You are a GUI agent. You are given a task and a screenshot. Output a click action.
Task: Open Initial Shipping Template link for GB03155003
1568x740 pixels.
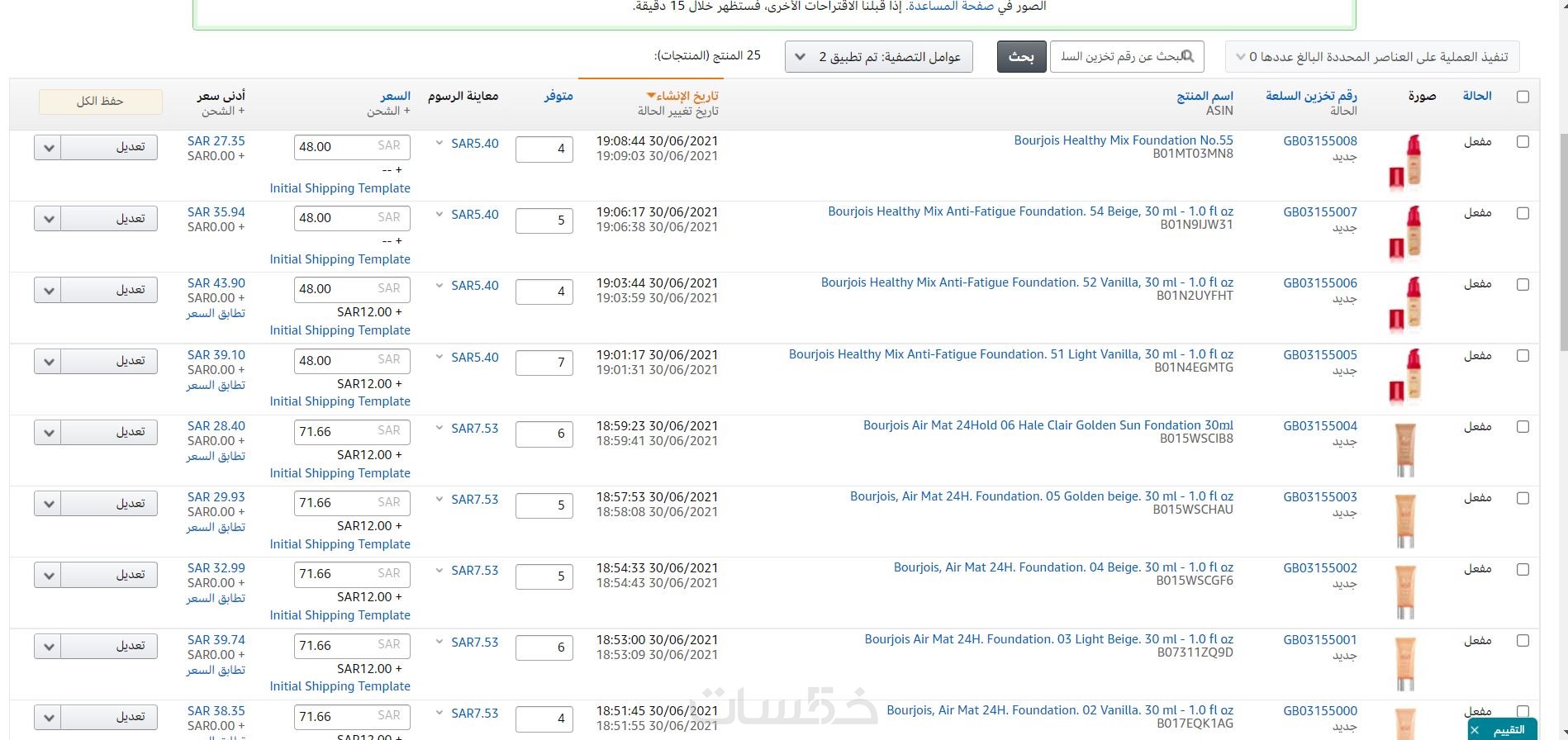(x=340, y=544)
